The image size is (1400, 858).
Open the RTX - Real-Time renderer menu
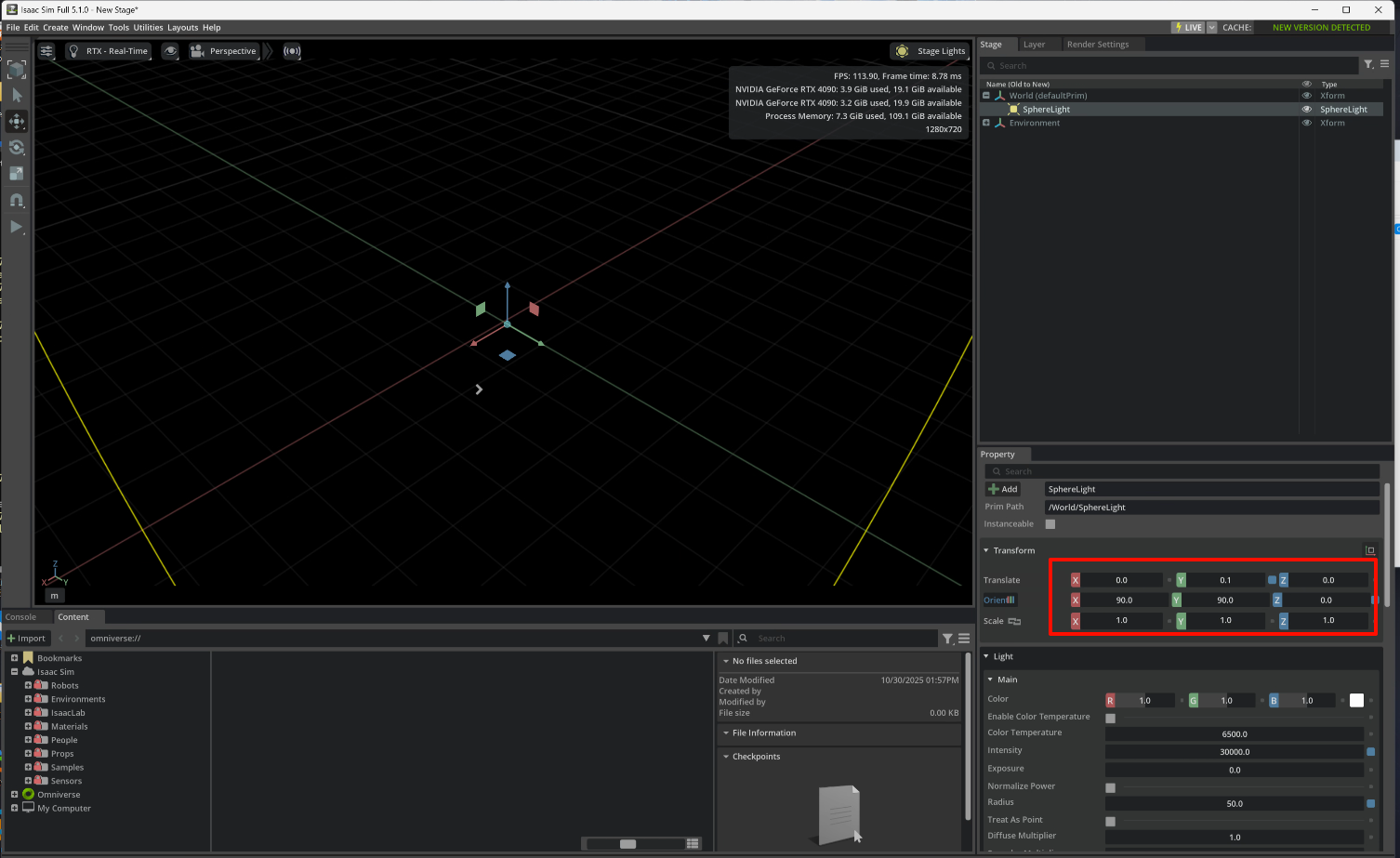[108, 51]
